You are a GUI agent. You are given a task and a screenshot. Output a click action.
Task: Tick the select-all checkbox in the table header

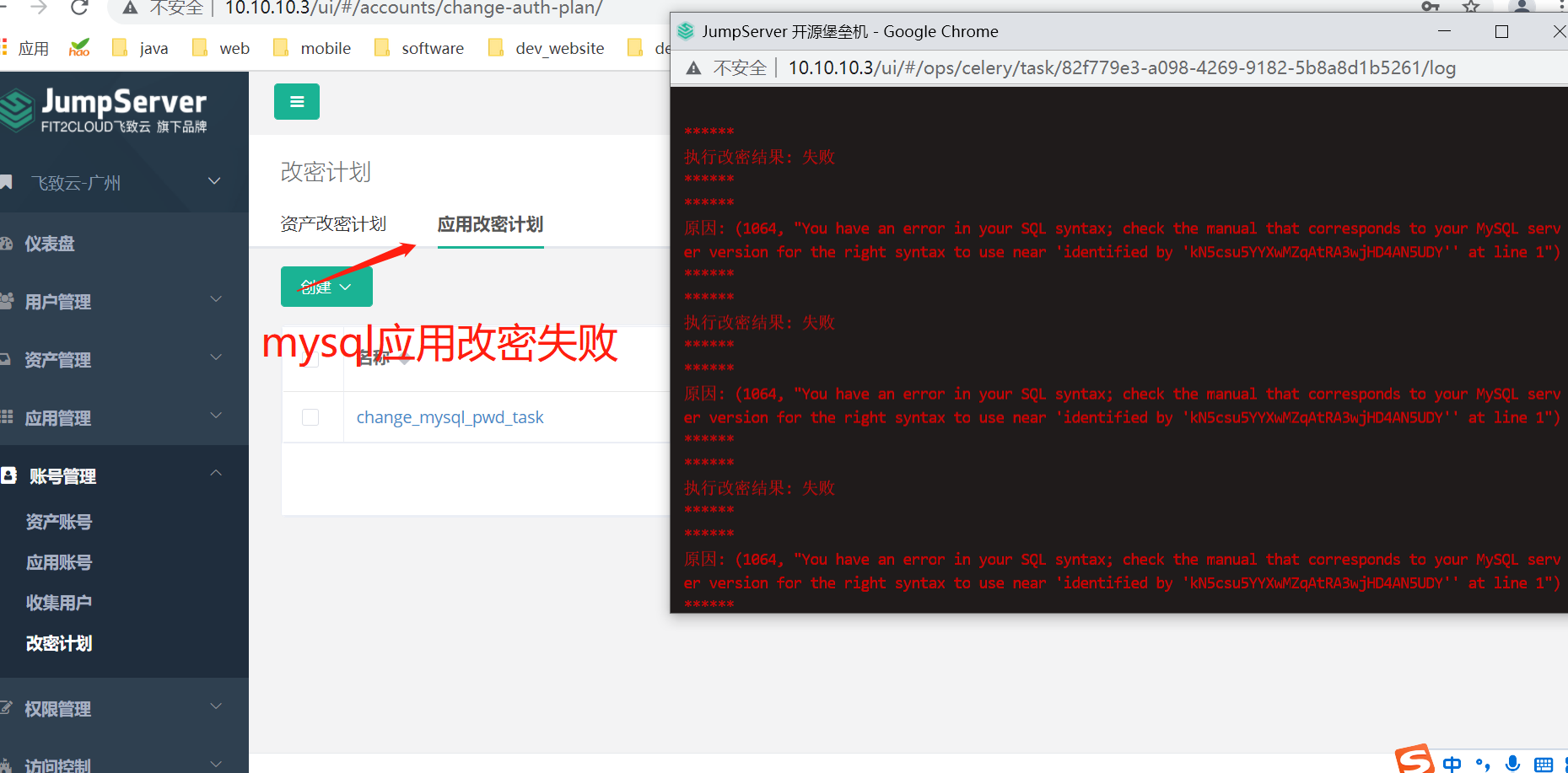(310, 358)
